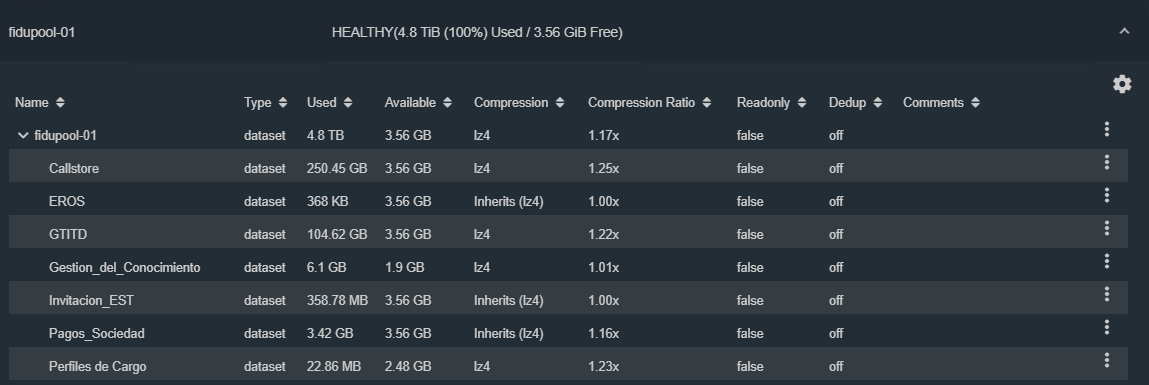Open actions menu for Gestion_del_Conocimiento row
The image size is (1149, 385).
click(1106, 261)
